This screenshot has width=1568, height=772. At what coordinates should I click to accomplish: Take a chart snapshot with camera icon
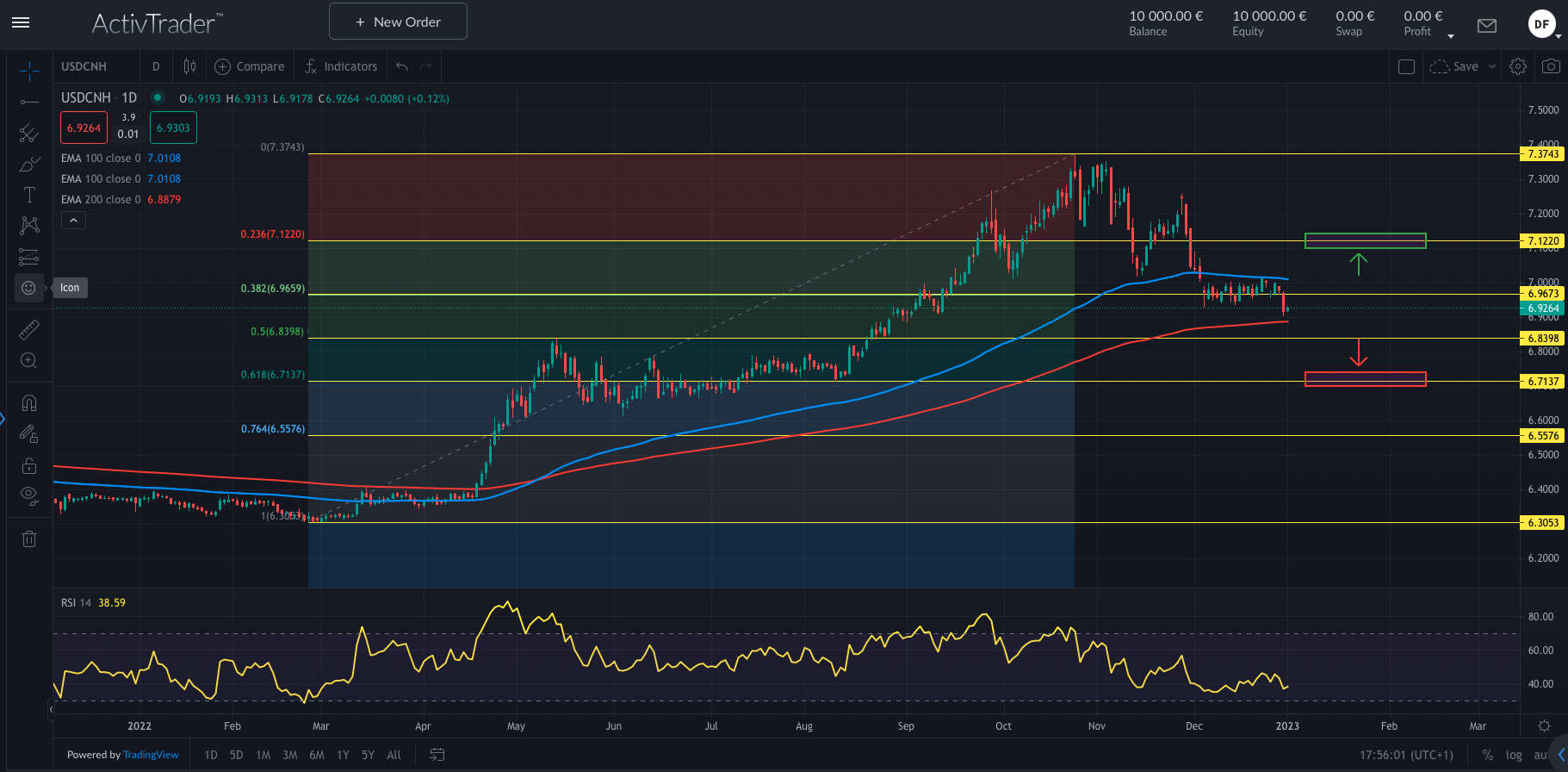pos(1551,66)
